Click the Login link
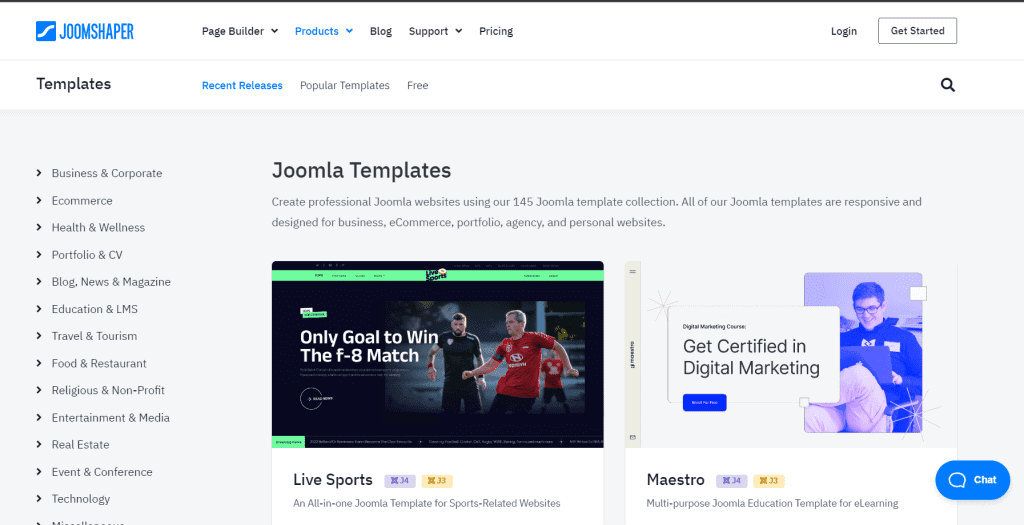Image resolution: width=1024 pixels, height=525 pixels. (844, 31)
